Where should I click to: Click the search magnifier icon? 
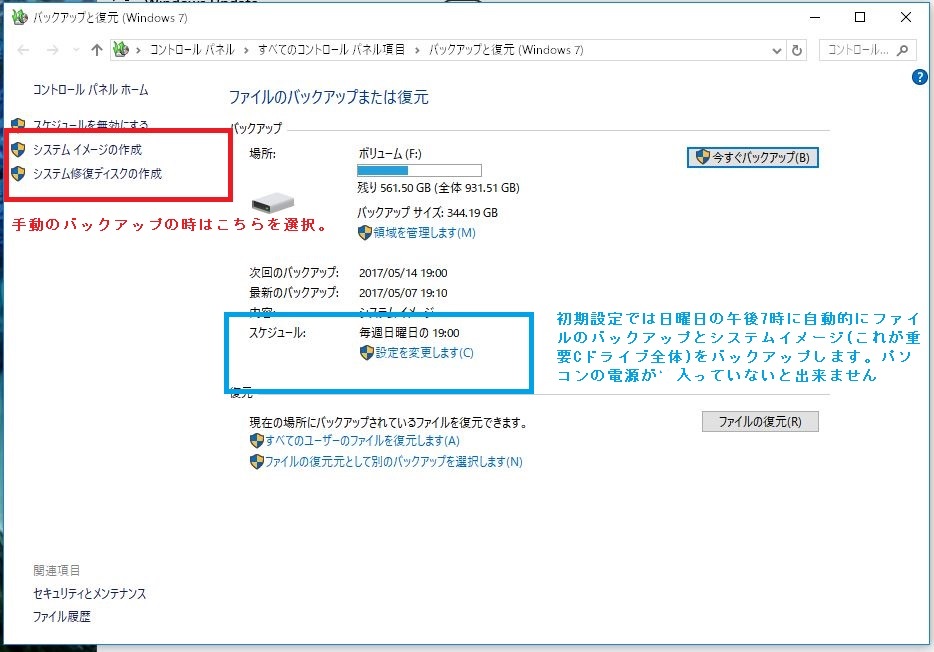(902, 50)
